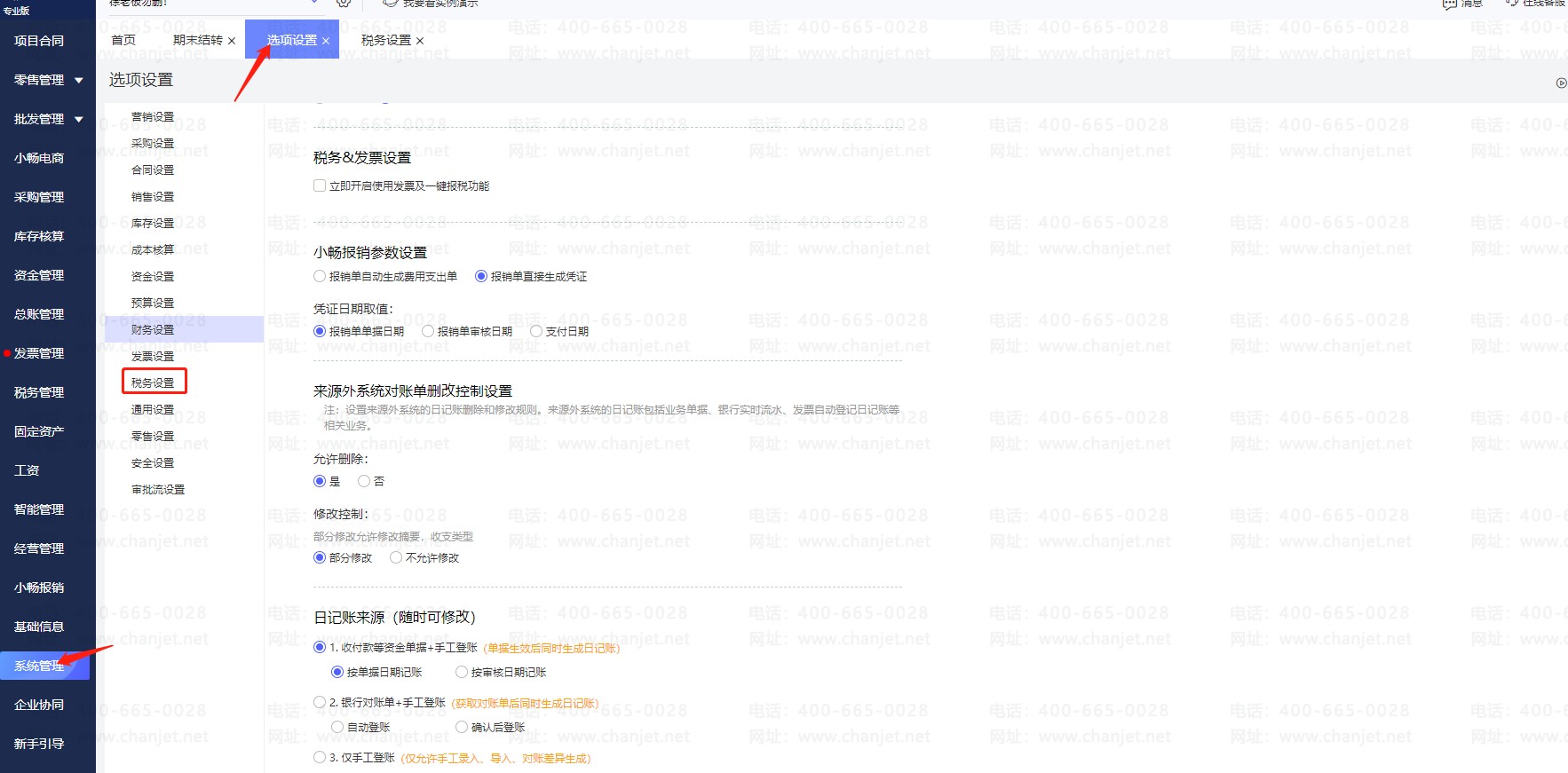Open 发票管理 module
Screen dimensions: 1568x773
tap(39, 353)
